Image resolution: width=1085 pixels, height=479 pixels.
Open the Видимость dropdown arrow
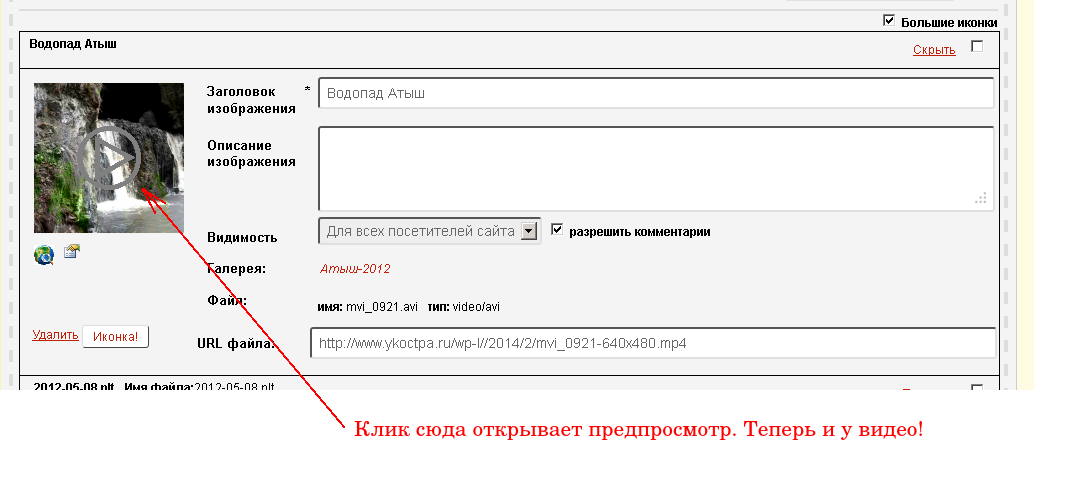pyautogui.click(x=530, y=231)
